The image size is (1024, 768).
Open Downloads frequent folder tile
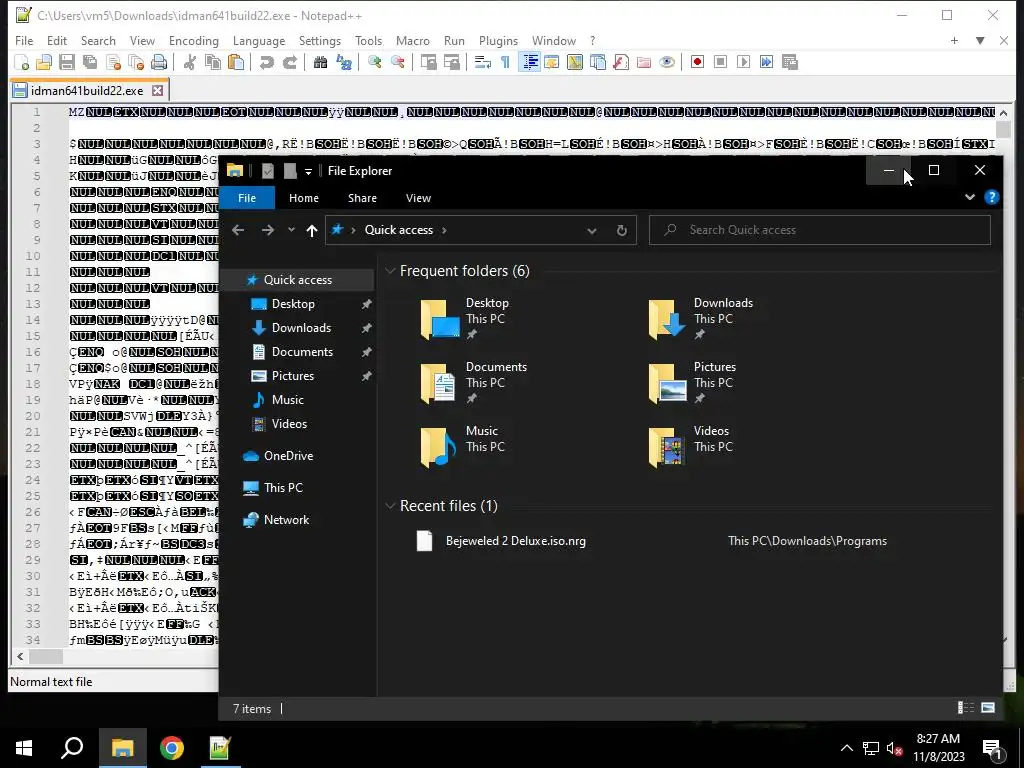click(701, 318)
